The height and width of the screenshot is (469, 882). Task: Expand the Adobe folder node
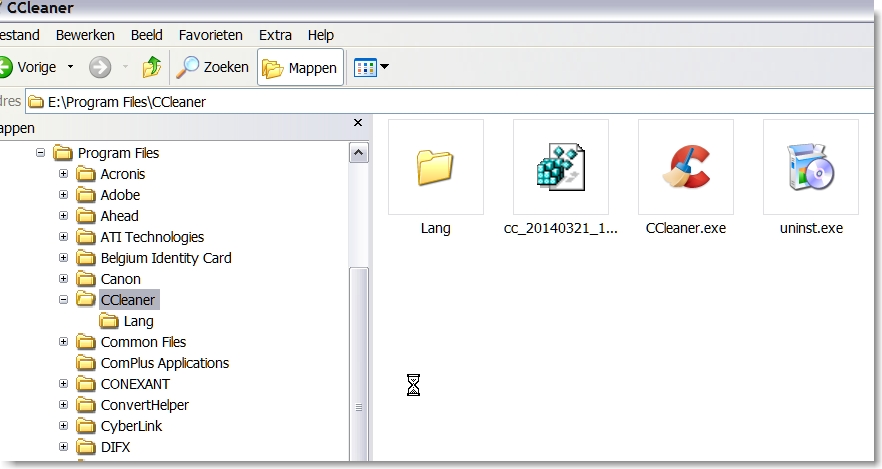(64, 195)
